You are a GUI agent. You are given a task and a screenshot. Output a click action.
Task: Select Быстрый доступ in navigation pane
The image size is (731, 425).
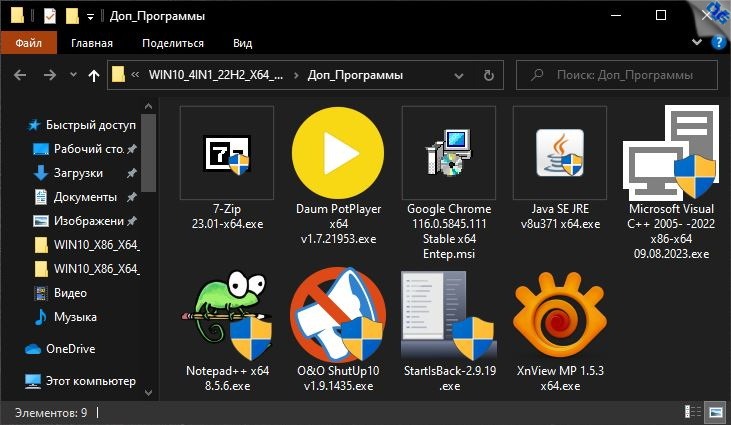[x=82, y=125]
